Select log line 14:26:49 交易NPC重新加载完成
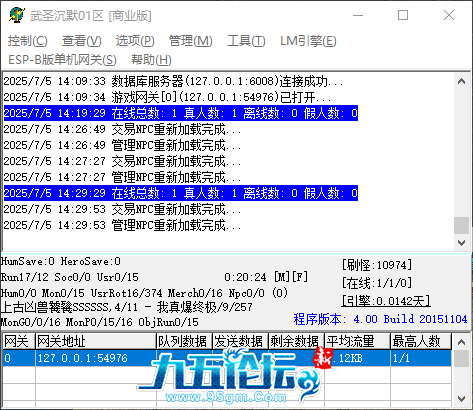Image resolution: width=473 pixels, height=410 pixels. [122, 129]
